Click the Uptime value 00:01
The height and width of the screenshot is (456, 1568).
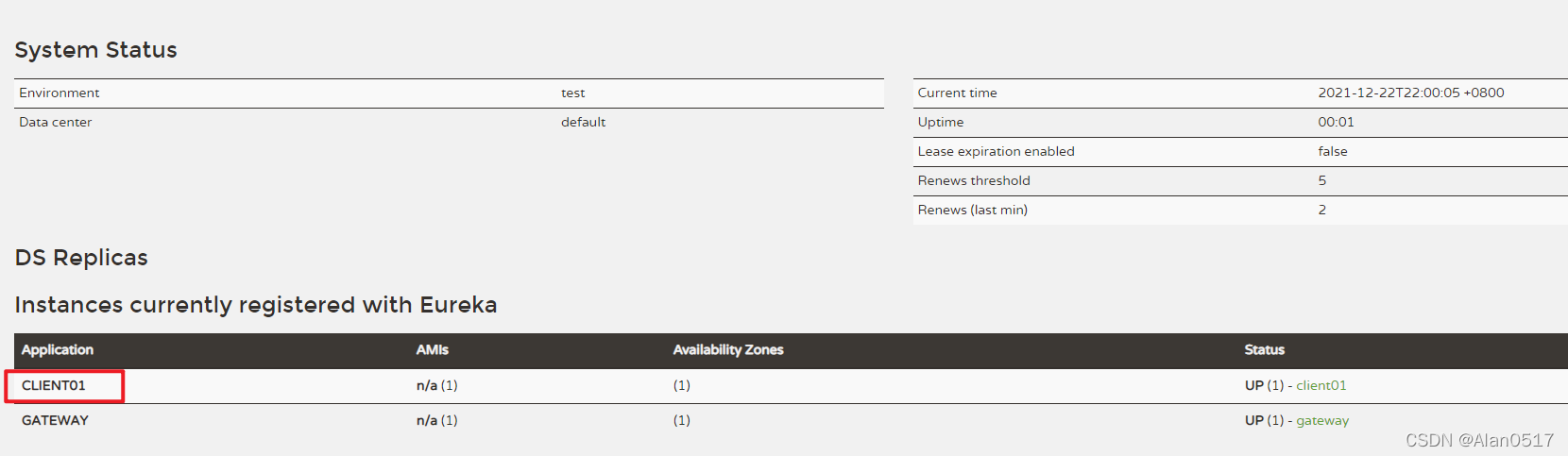pyautogui.click(x=1336, y=122)
